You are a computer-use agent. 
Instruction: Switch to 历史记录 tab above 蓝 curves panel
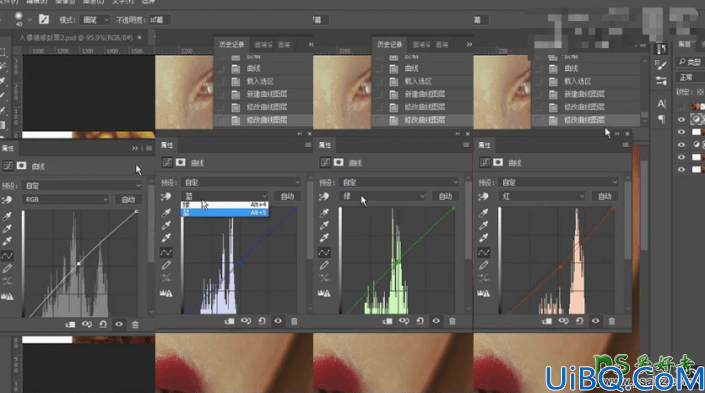[x=232, y=45]
